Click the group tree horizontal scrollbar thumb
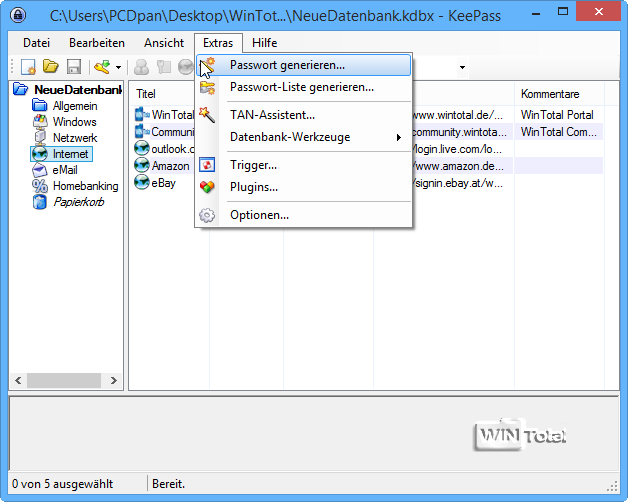This screenshot has width=628, height=502. coord(64,380)
